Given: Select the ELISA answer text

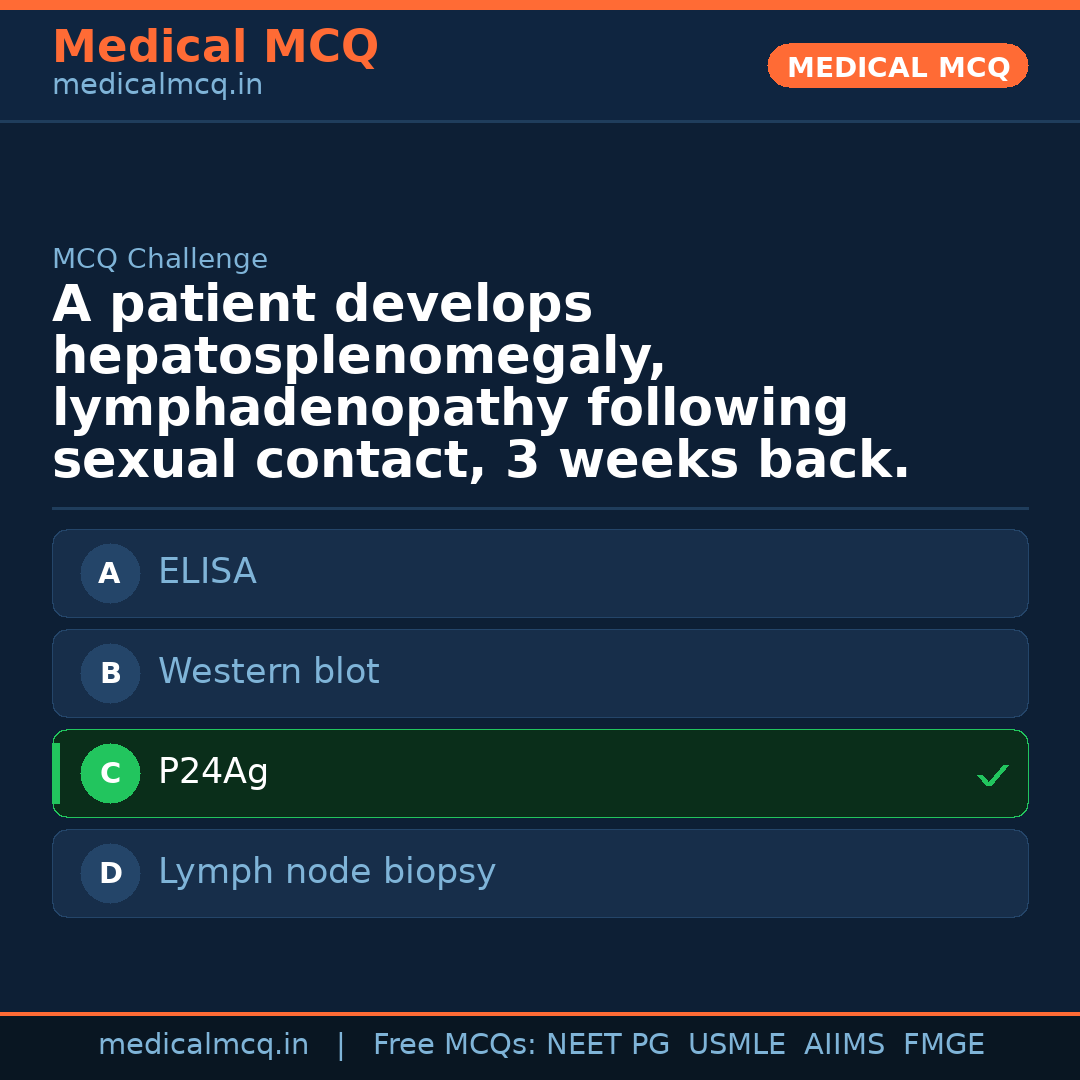Looking at the screenshot, I should (x=207, y=572).
